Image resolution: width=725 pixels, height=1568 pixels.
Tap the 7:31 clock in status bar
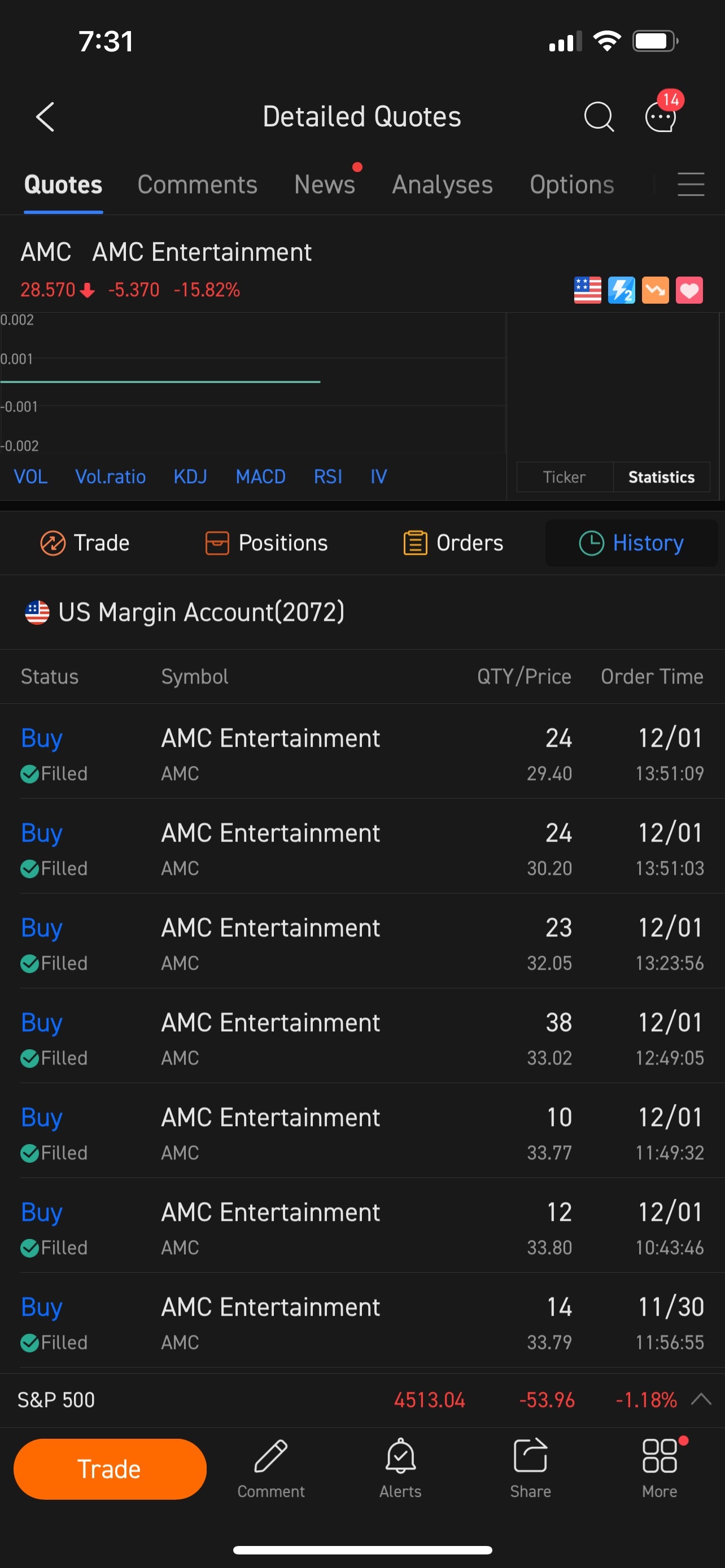[x=106, y=41]
